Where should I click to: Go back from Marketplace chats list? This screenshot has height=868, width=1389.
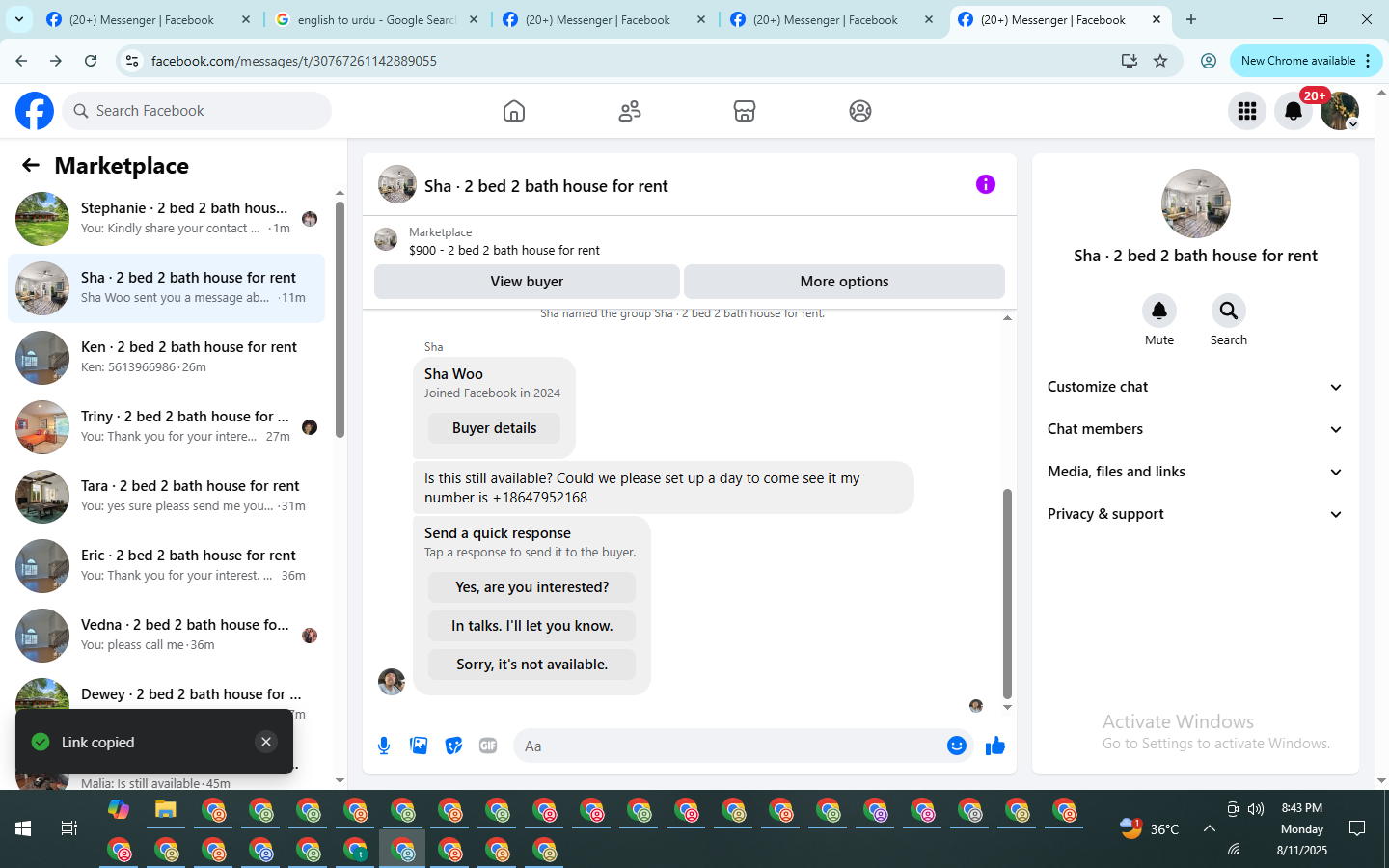click(31, 165)
